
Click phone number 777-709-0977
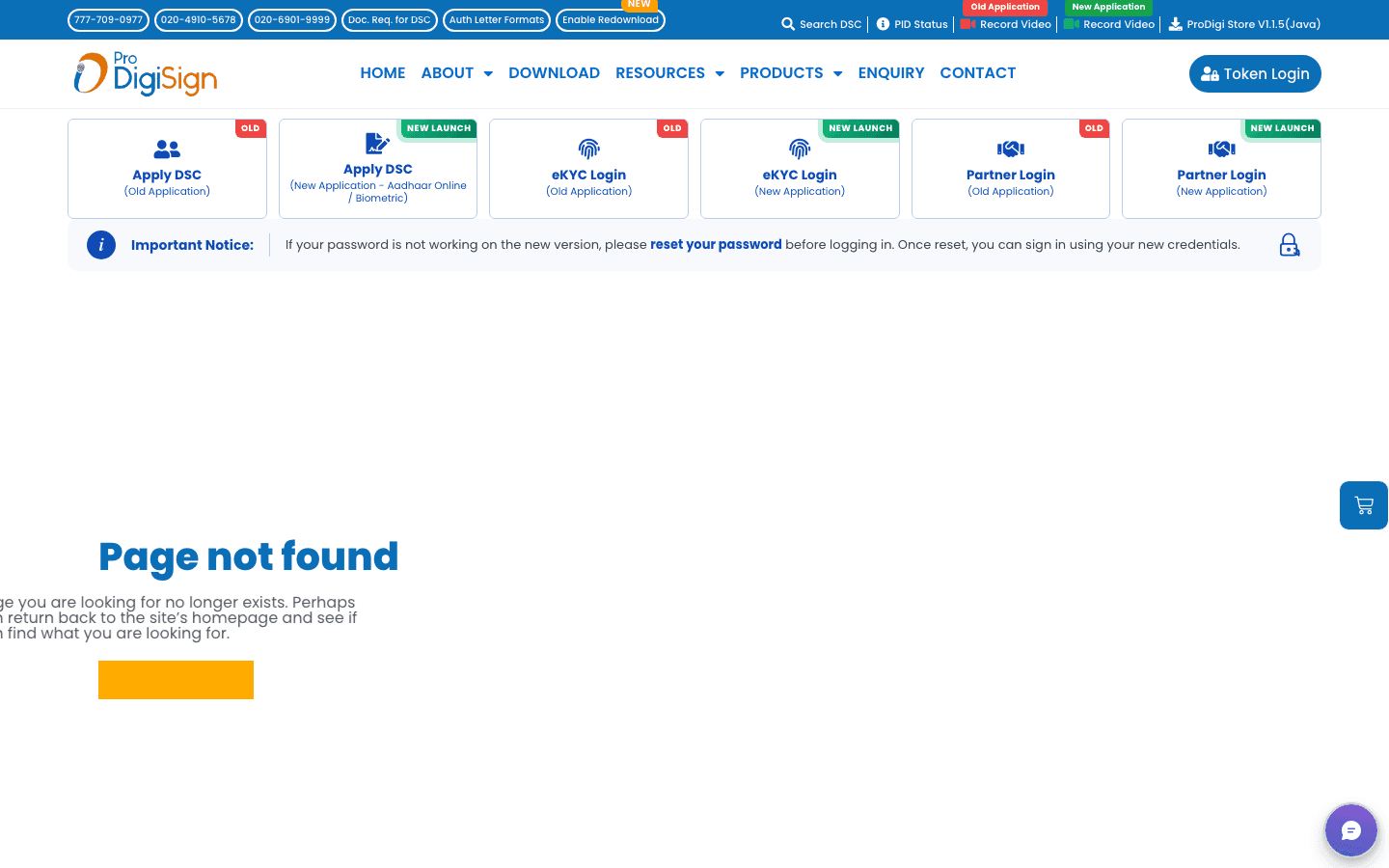click(108, 20)
